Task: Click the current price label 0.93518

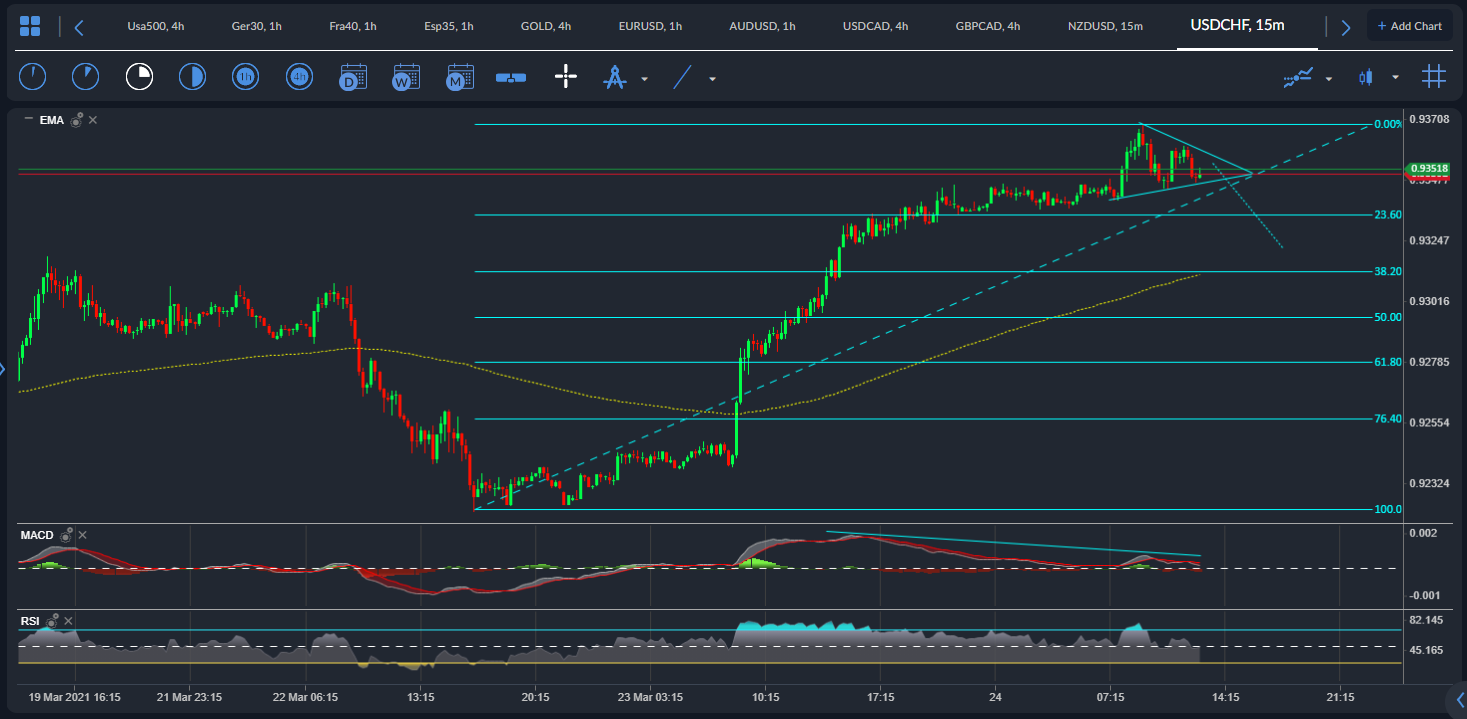Action: pyautogui.click(x=1428, y=169)
